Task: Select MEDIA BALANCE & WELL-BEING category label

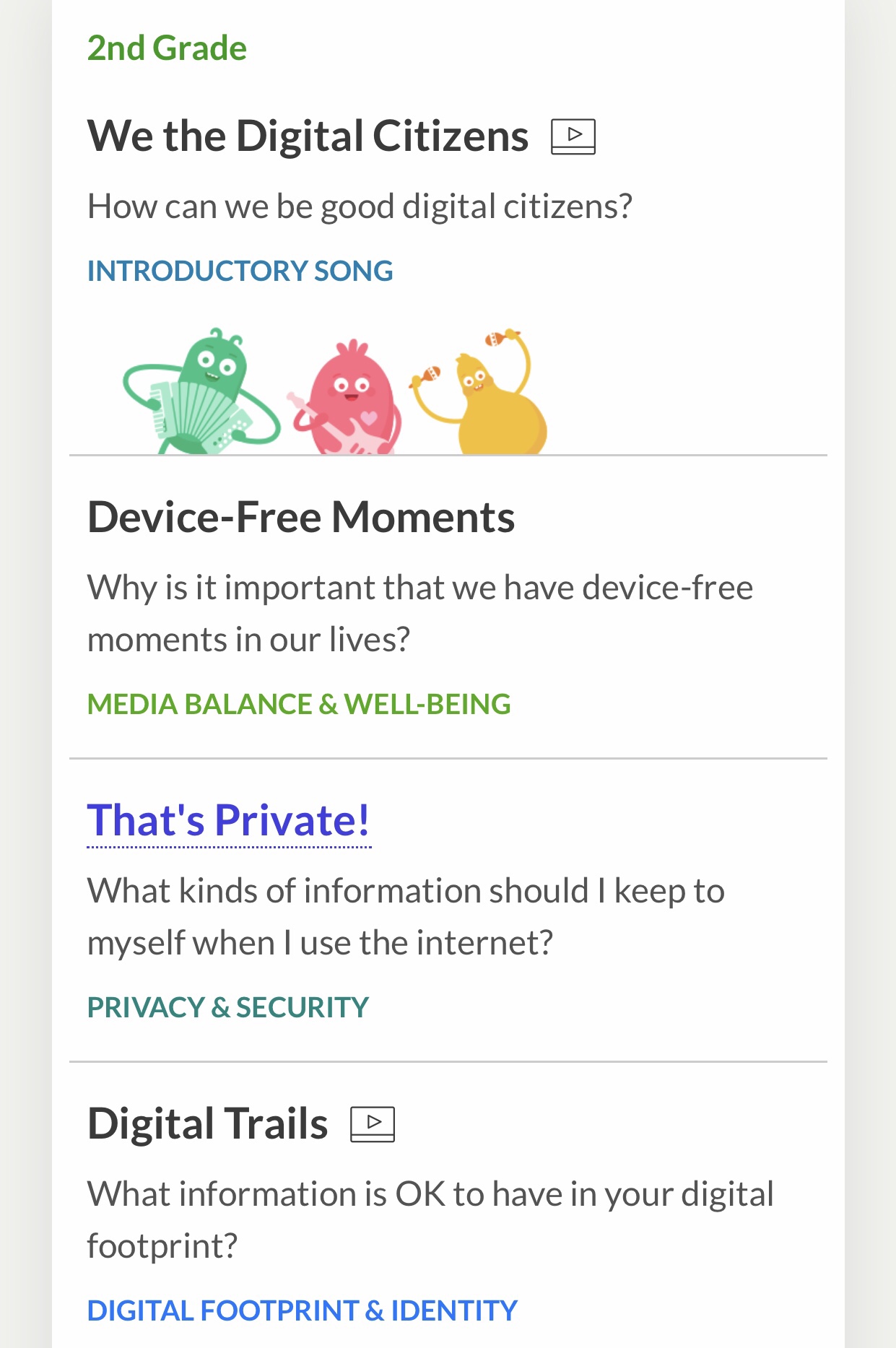Action: pos(299,704)
